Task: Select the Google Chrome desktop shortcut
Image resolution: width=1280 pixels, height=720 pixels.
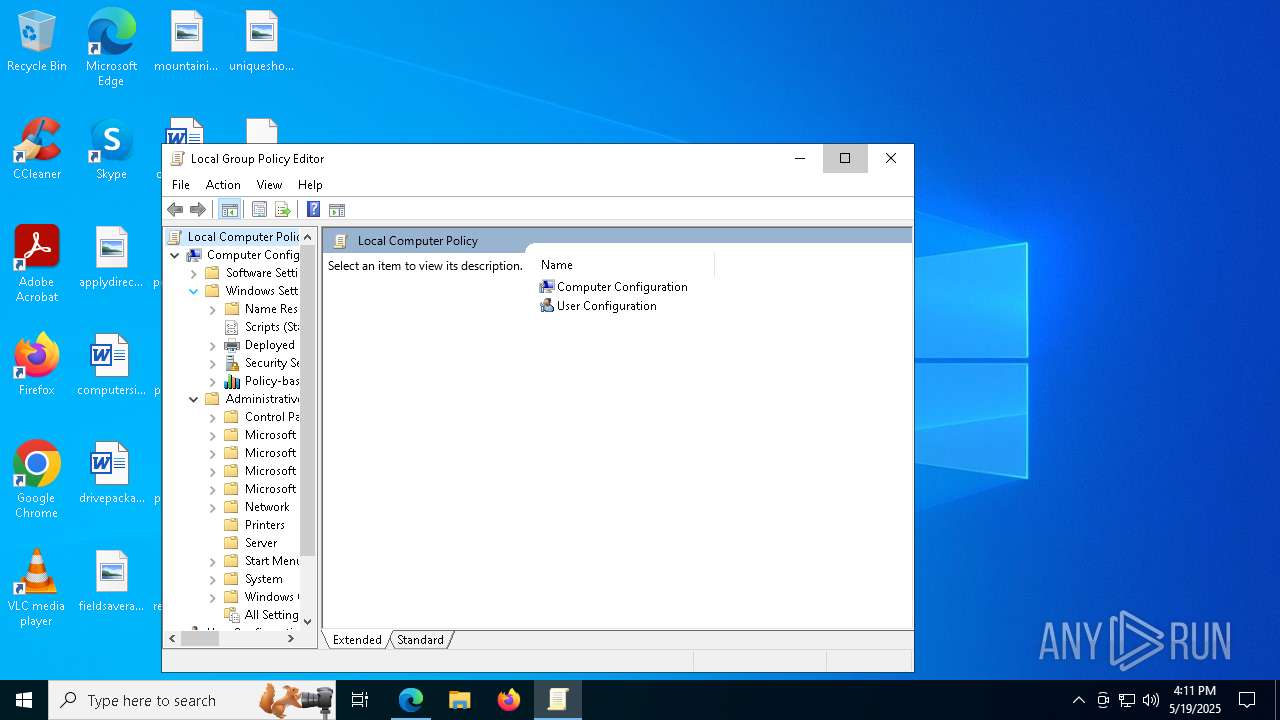Action: point(37,480)
